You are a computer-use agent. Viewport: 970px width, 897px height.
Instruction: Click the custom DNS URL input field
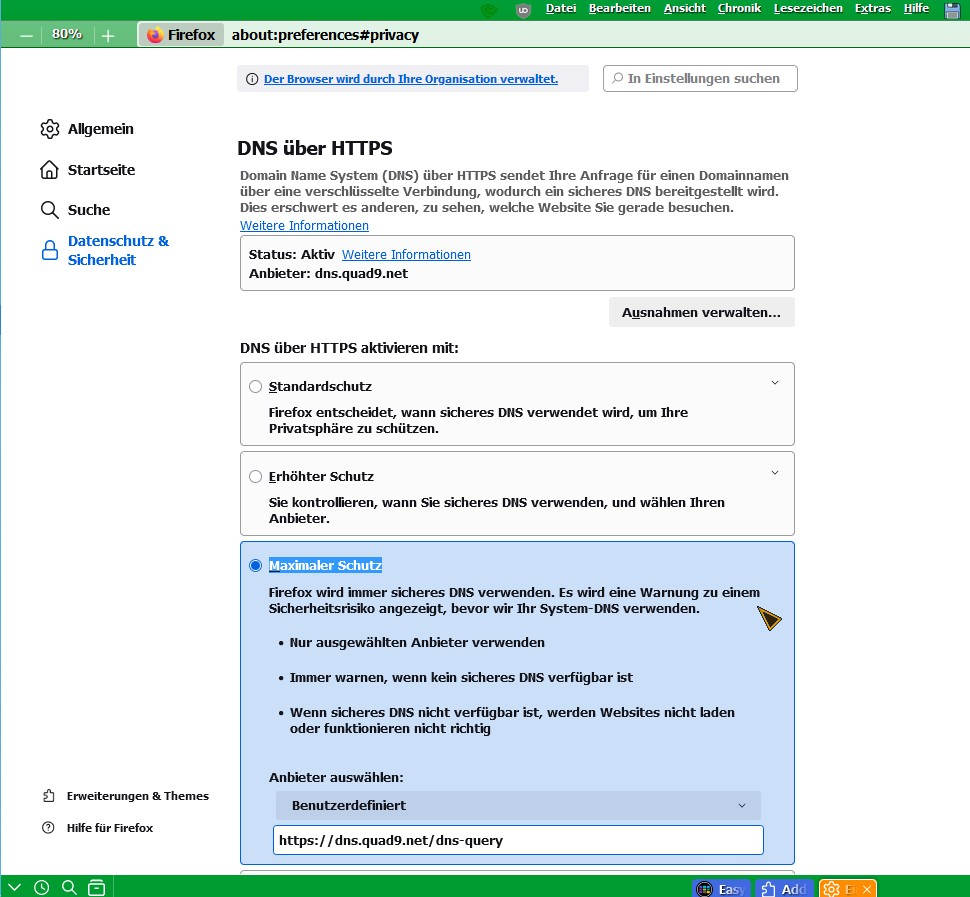point(518,840)
